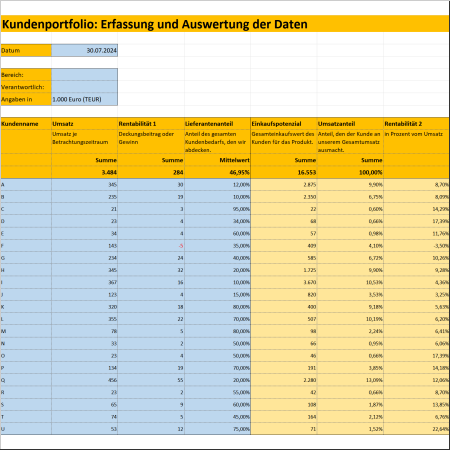
Task: Click customer name cell 'A'
Action: coord(26,185)
